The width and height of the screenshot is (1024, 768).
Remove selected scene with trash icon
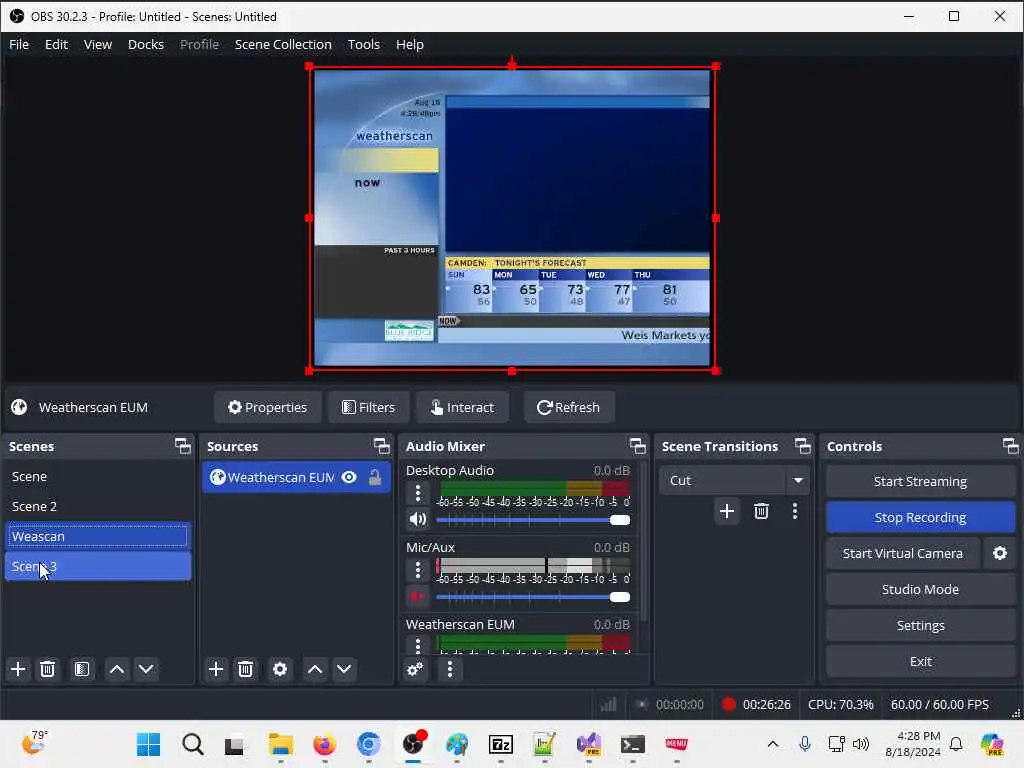(x=48, y=669)
